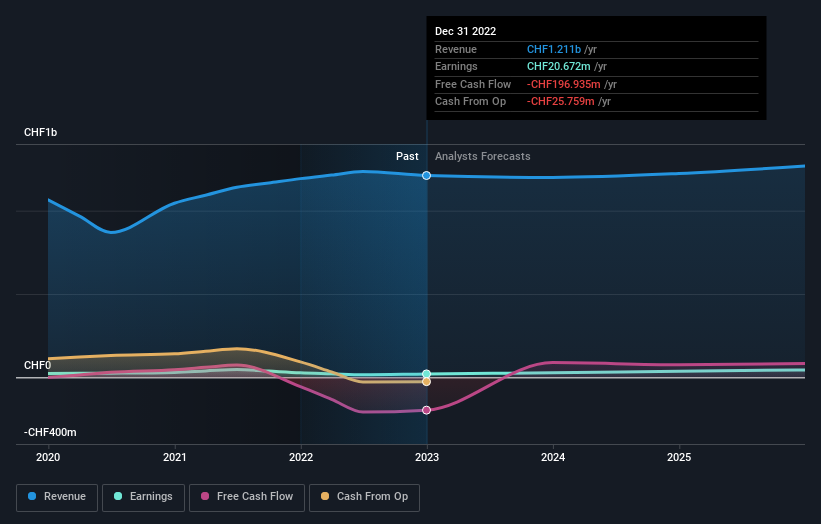Image resolution: width=821 pixels, height=524 pixels.
Task: Toggle the Revenue legend button
Action: [57, 497]
